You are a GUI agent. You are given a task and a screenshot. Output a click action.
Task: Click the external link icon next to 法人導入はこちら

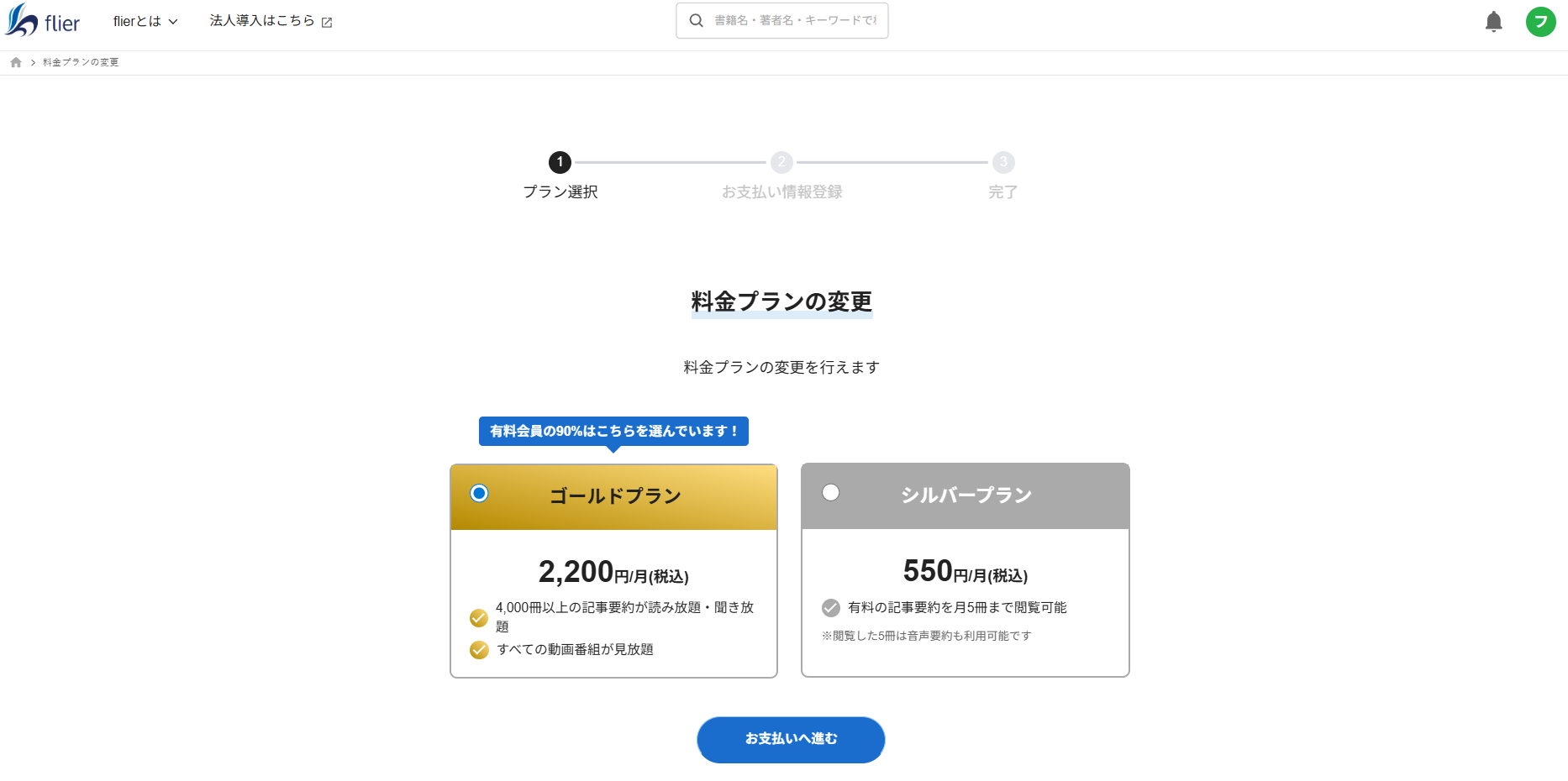coord(326,21)
